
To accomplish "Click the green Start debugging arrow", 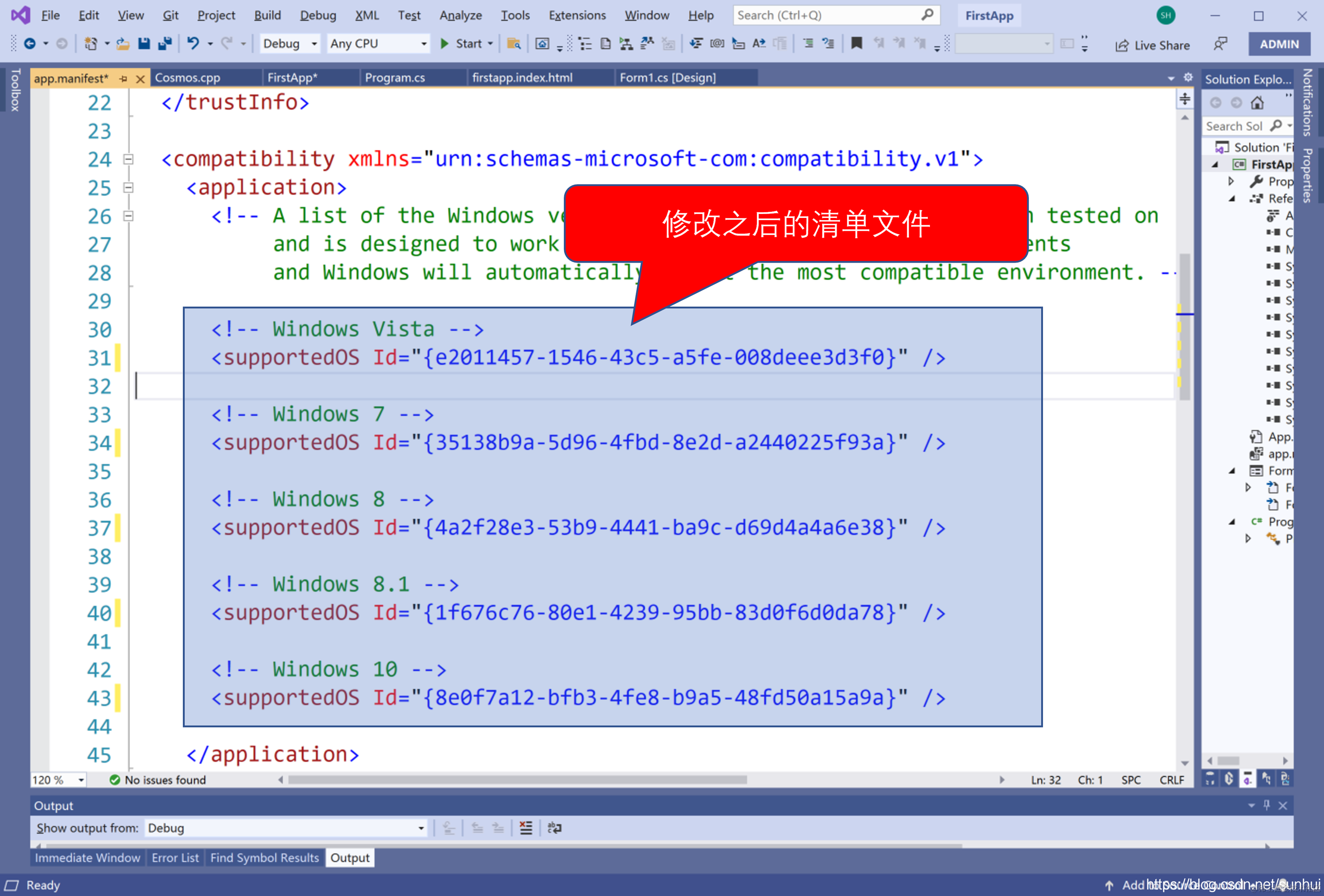I will (x=444, y=43).
